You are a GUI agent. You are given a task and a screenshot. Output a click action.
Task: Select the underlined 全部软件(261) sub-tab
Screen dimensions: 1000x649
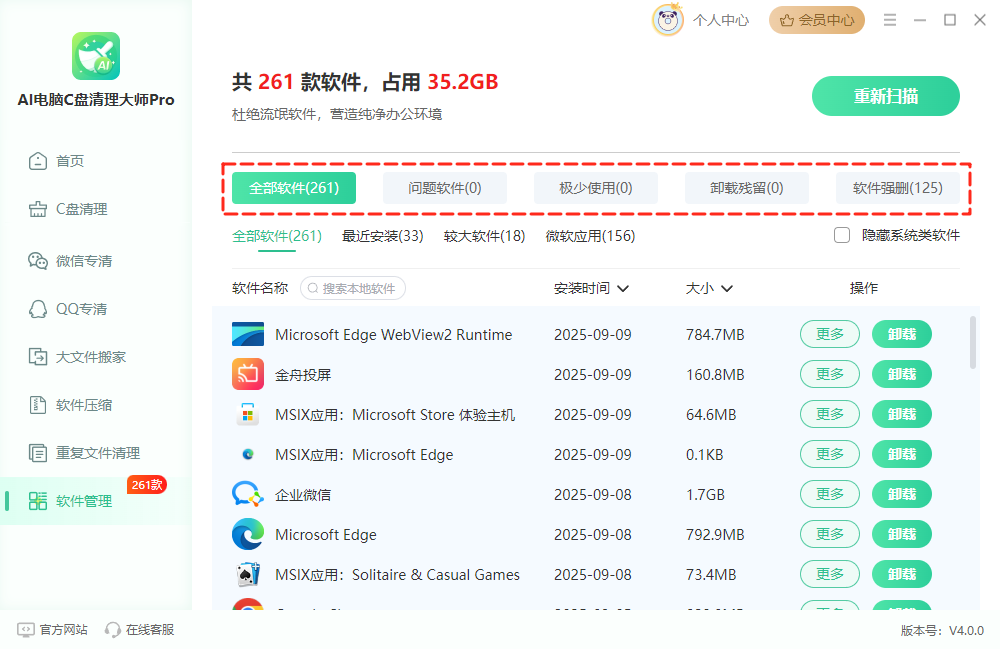tap(277, 236)
